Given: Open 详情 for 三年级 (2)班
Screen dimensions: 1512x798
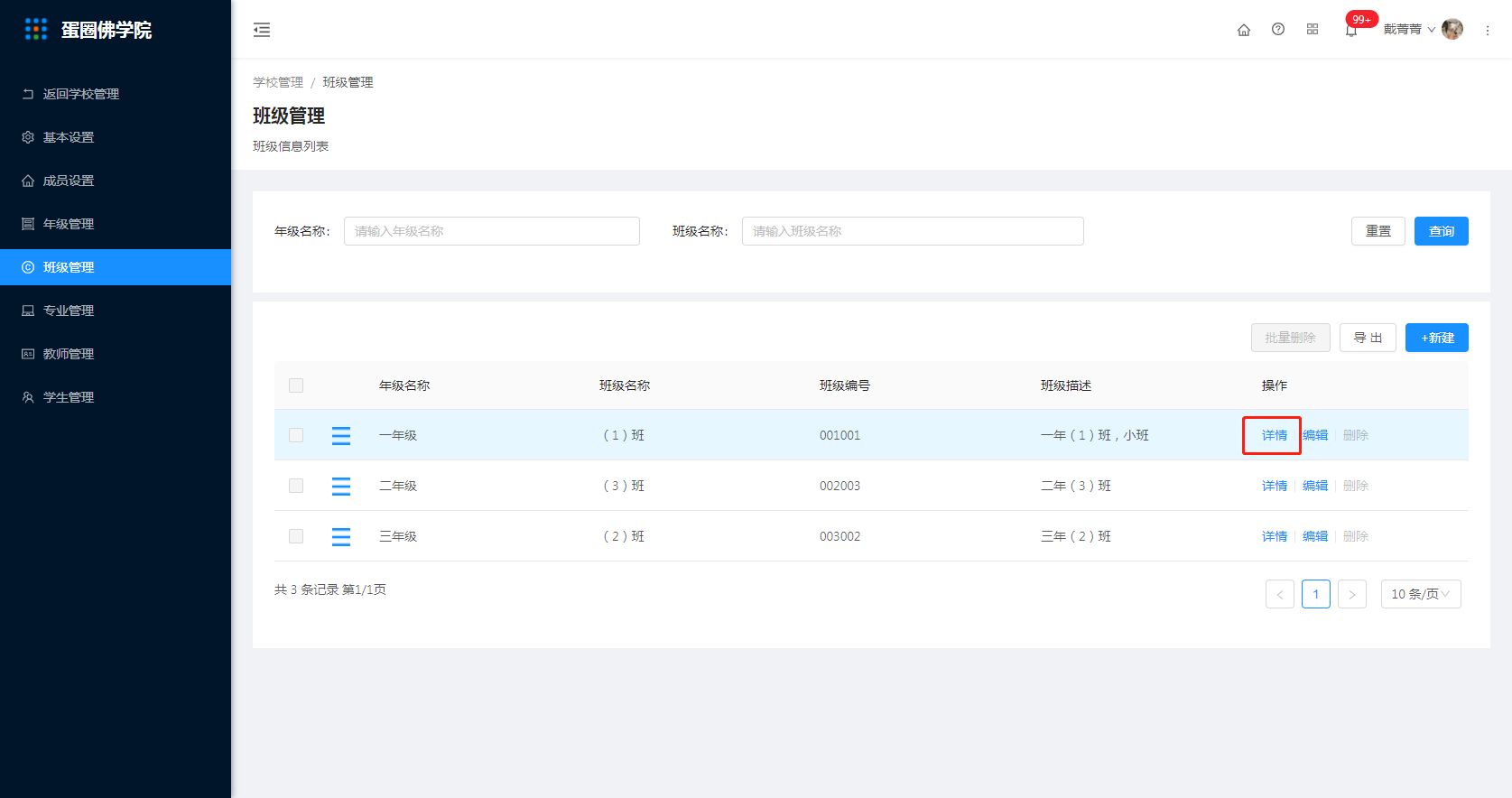Looking at the screenshot, I should [1275, 536].
